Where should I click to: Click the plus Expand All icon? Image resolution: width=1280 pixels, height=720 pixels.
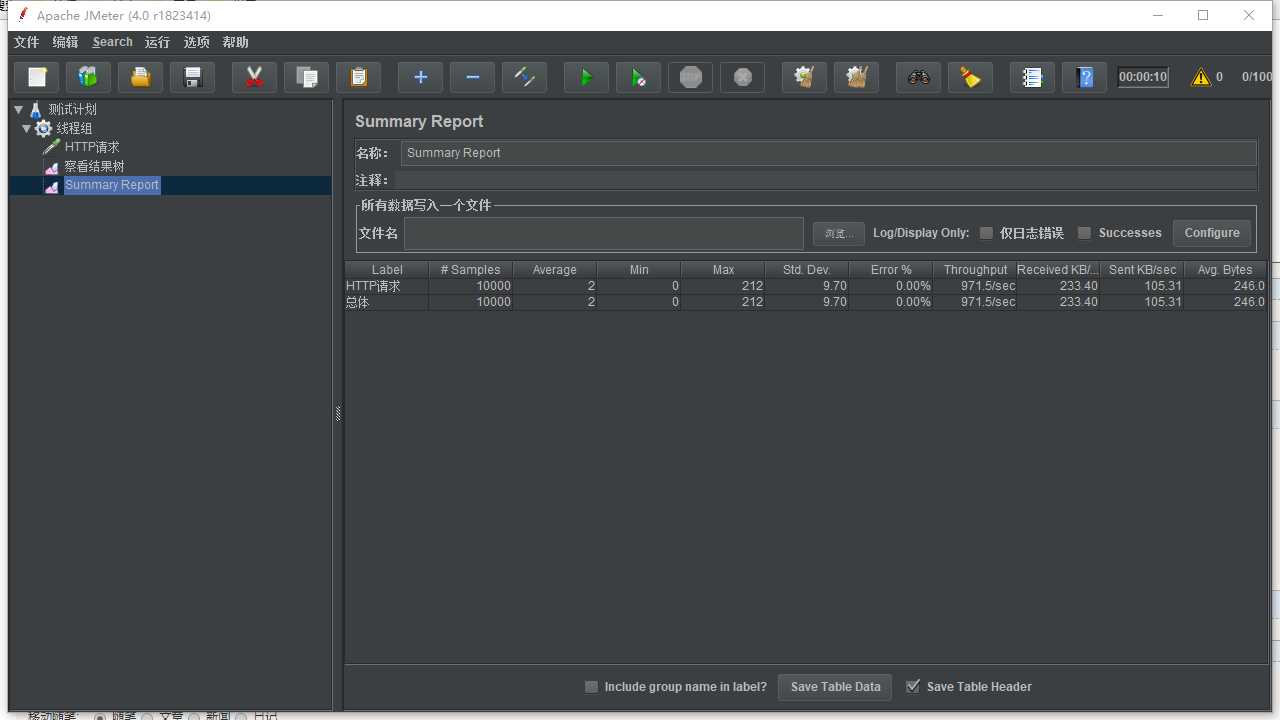click(x=421, y=77)
